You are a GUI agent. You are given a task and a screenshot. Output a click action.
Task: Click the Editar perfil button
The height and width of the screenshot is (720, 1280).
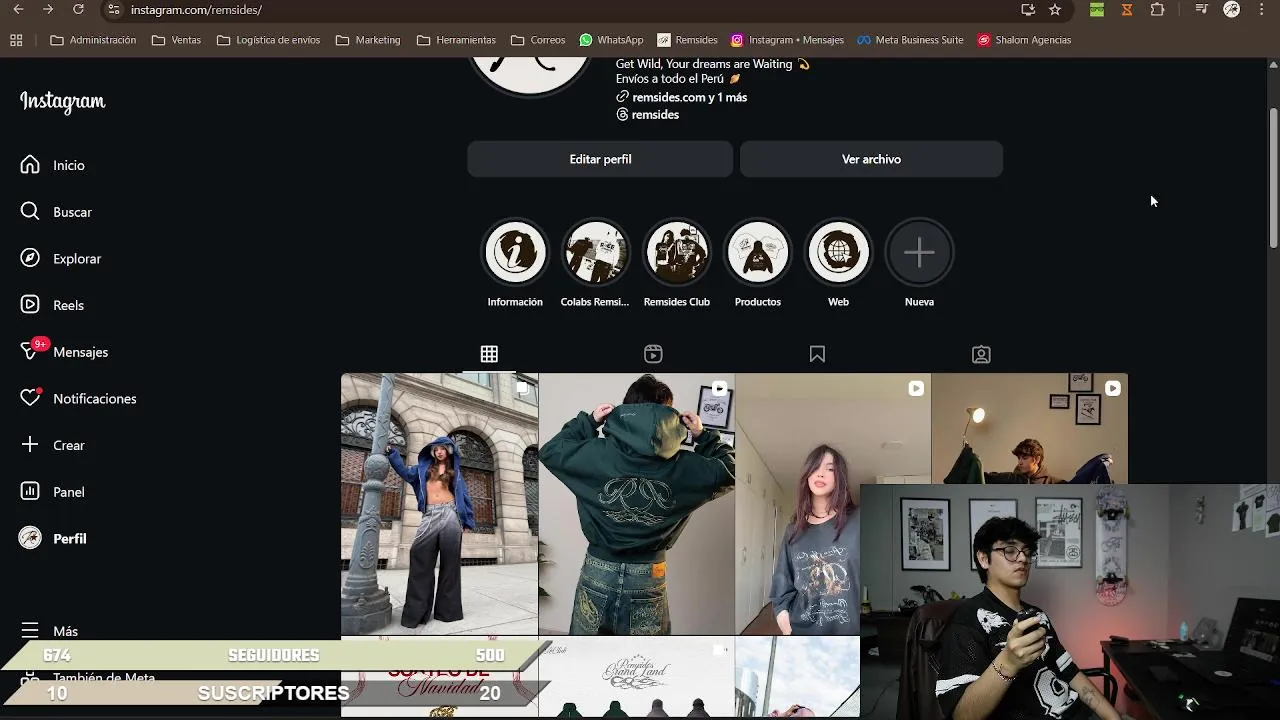pos(600,159)
